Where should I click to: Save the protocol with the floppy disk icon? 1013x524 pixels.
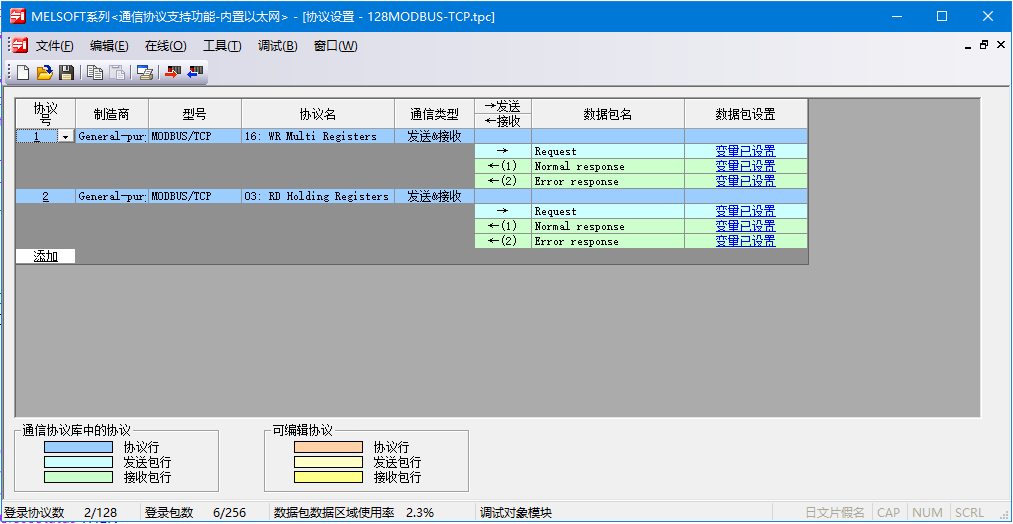(x=66, y=72)
